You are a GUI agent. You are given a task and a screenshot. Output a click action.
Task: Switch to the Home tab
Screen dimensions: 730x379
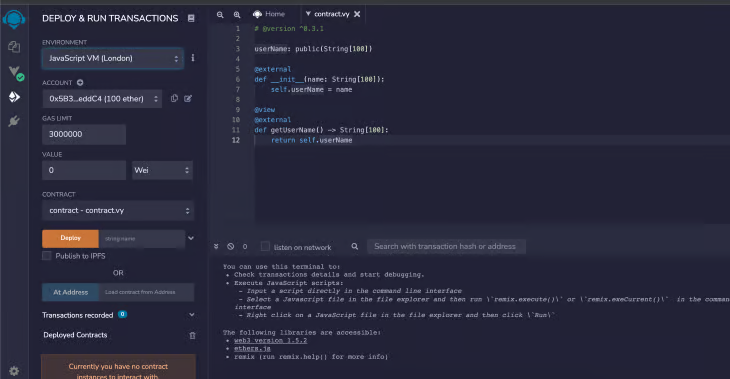tap(269, 14)
